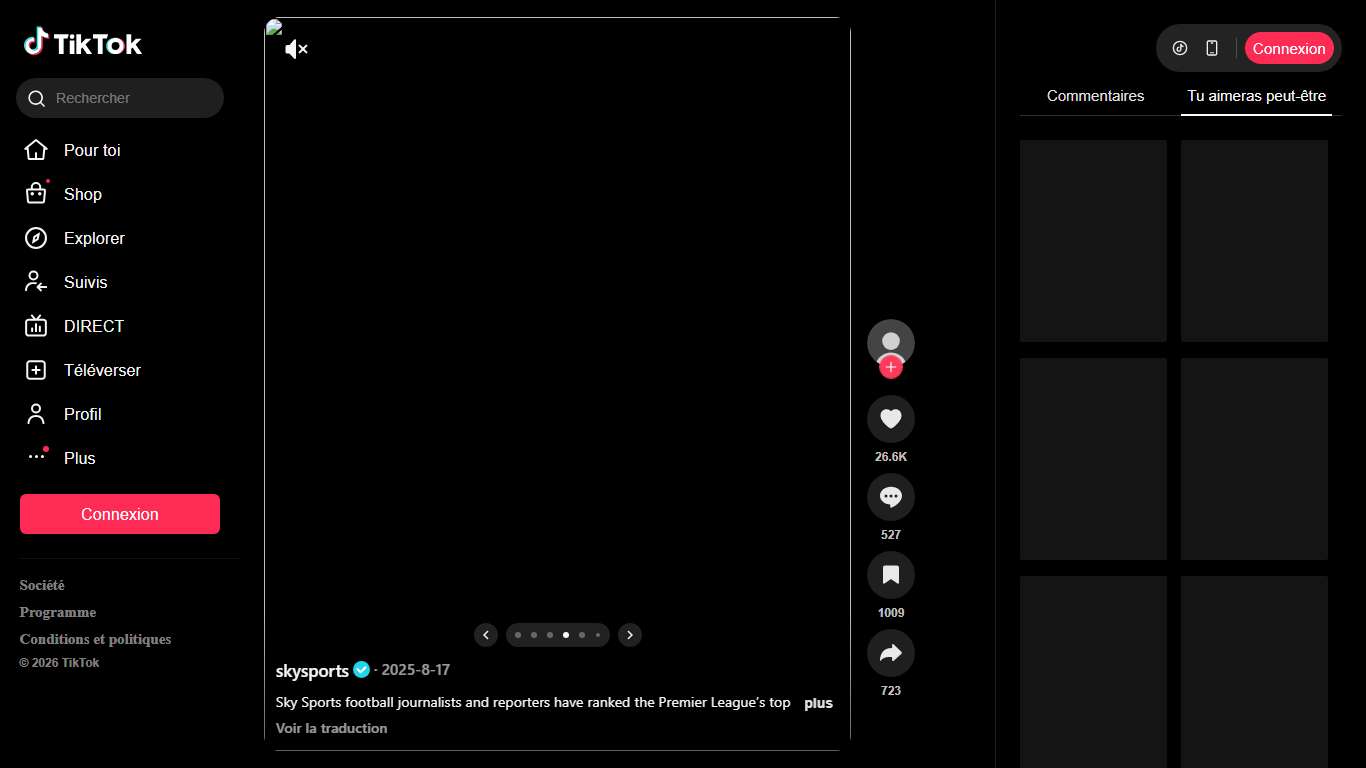The image size is (1366, 768).
Task: Save the post with the bookmark icon
Action: (x=890, y=575)
